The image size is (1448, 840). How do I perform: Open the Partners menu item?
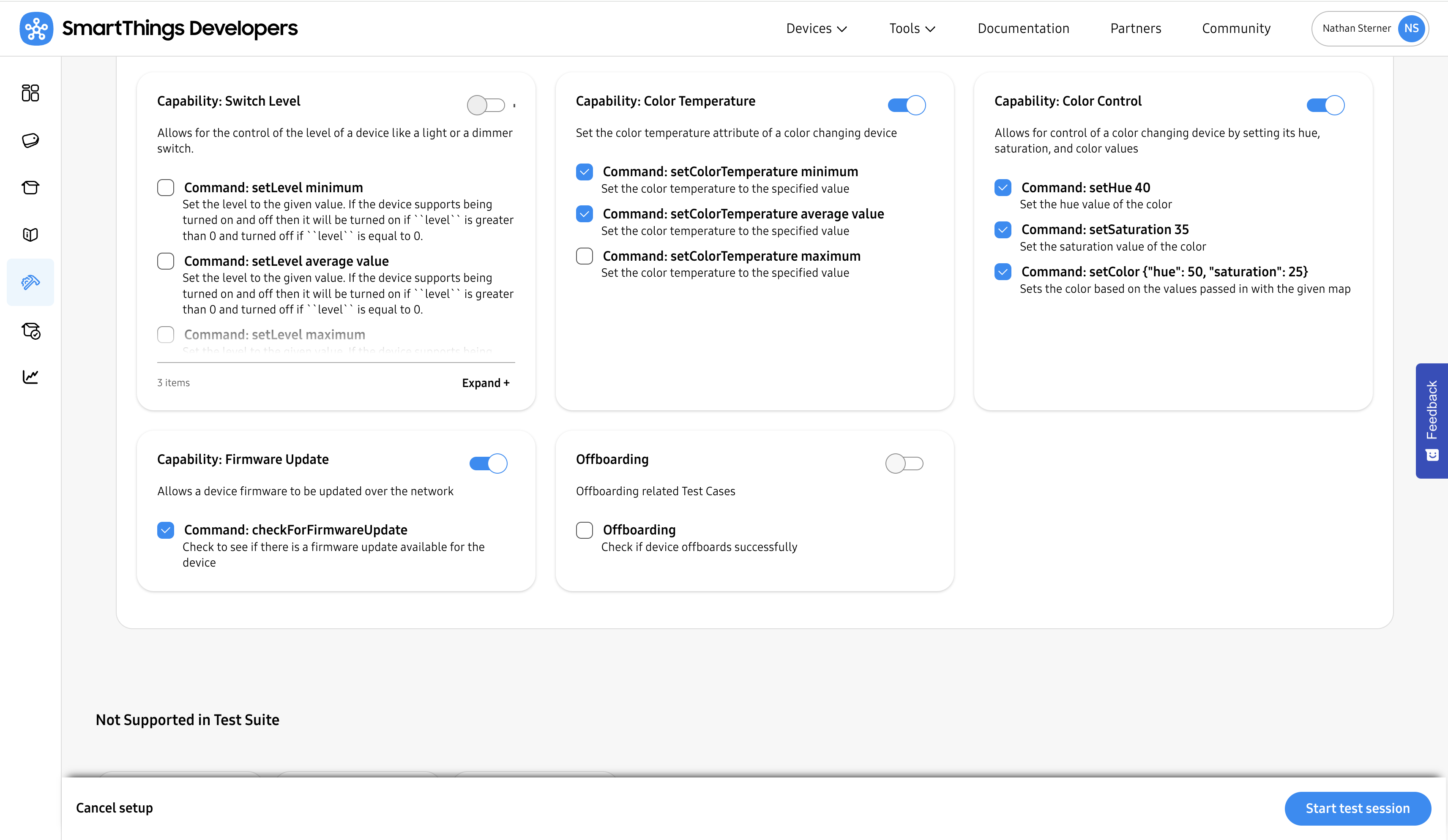click(x=1135, y=28)
